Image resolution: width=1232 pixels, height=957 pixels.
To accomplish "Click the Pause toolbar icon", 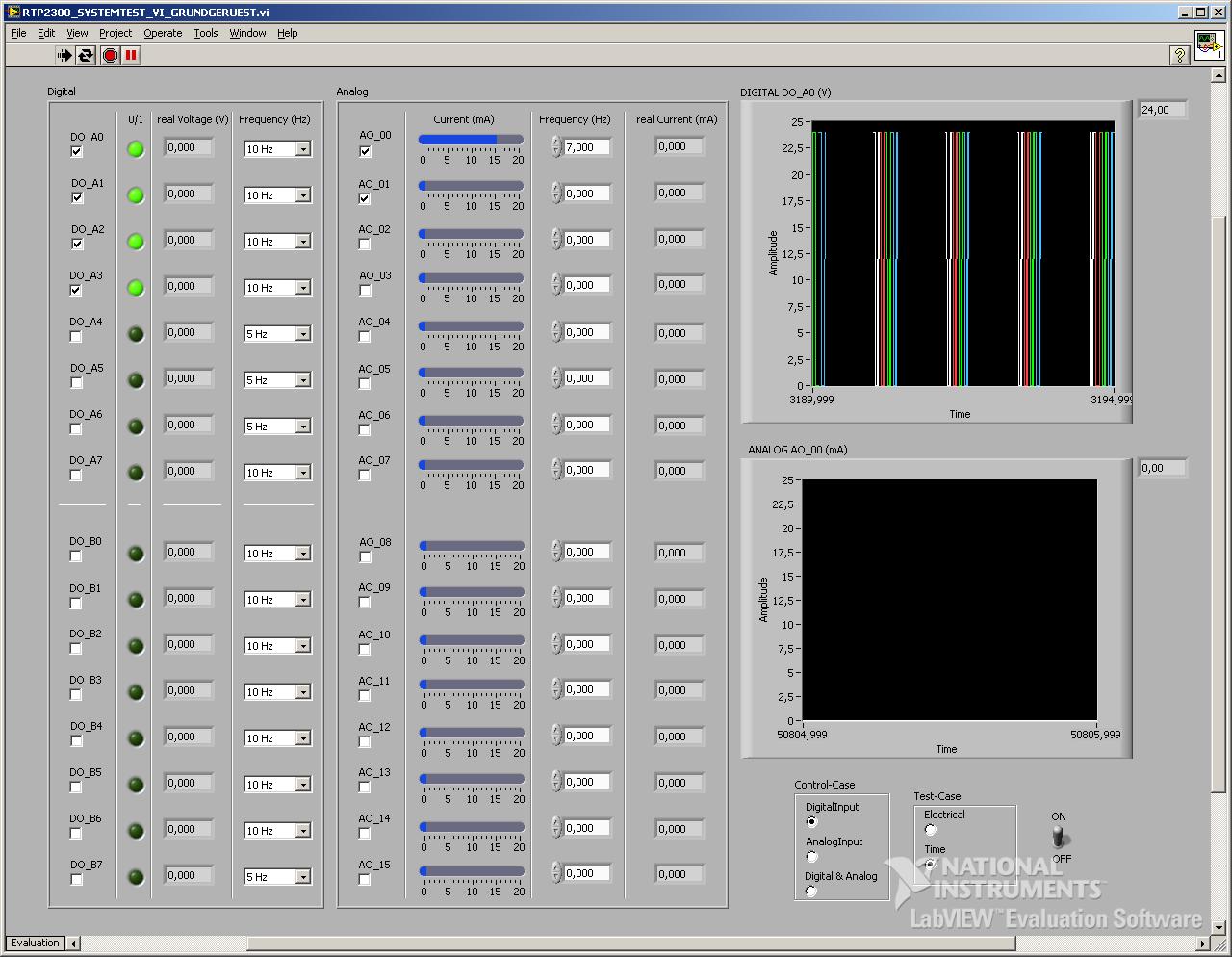I will (x=131, y=56).
